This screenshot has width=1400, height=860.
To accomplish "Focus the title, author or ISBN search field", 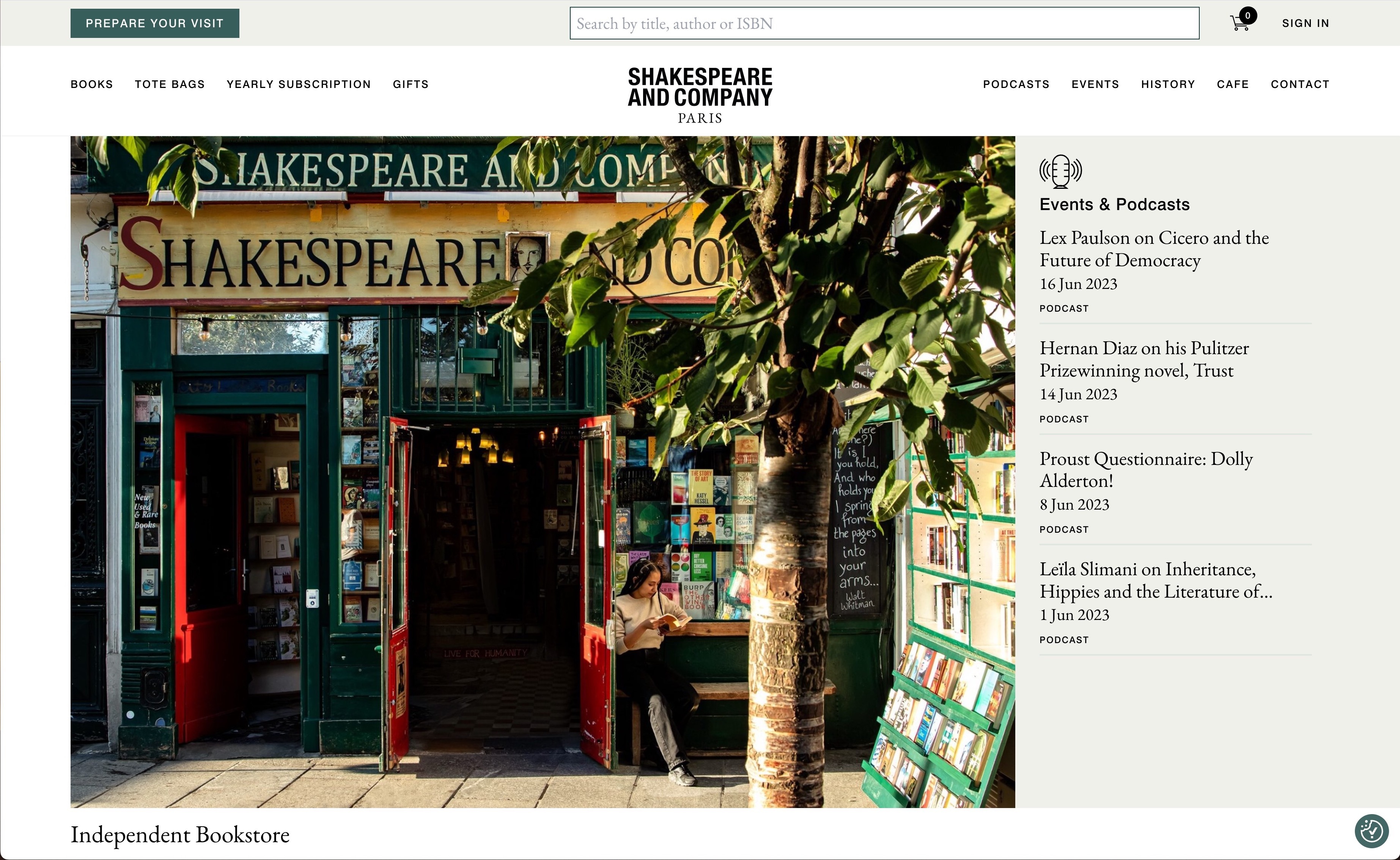I will 884,24.
